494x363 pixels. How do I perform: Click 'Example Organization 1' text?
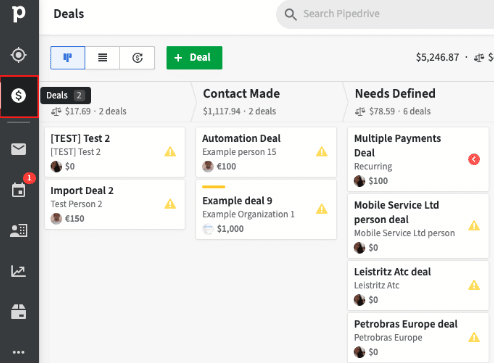point(248,214)
